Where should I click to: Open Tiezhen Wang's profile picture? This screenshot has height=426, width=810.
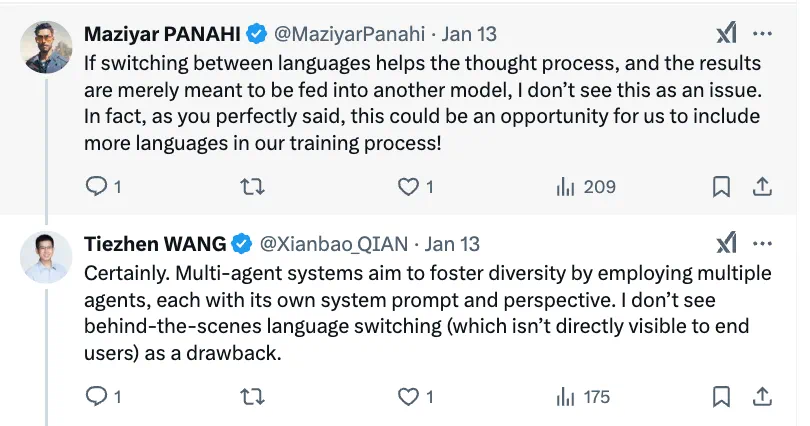click(x=47, y=256)
